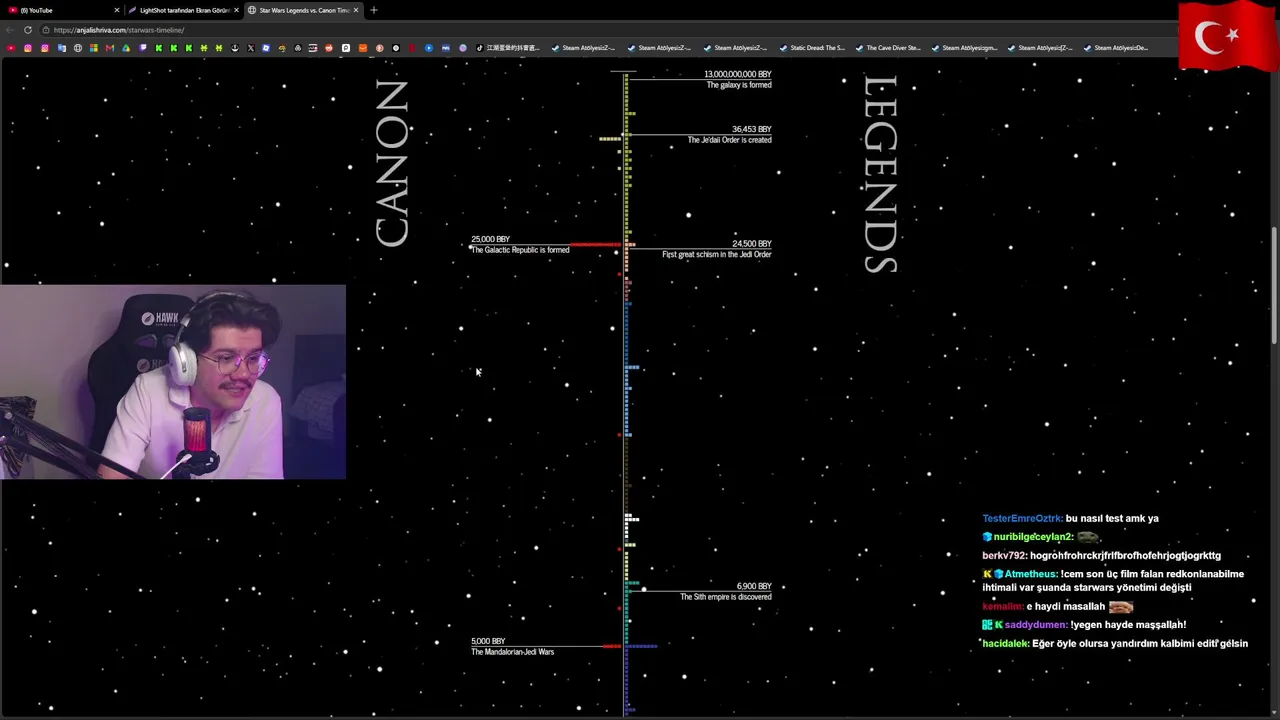View site information lock icon
1280x720 pixels.
tap(46, 30)
